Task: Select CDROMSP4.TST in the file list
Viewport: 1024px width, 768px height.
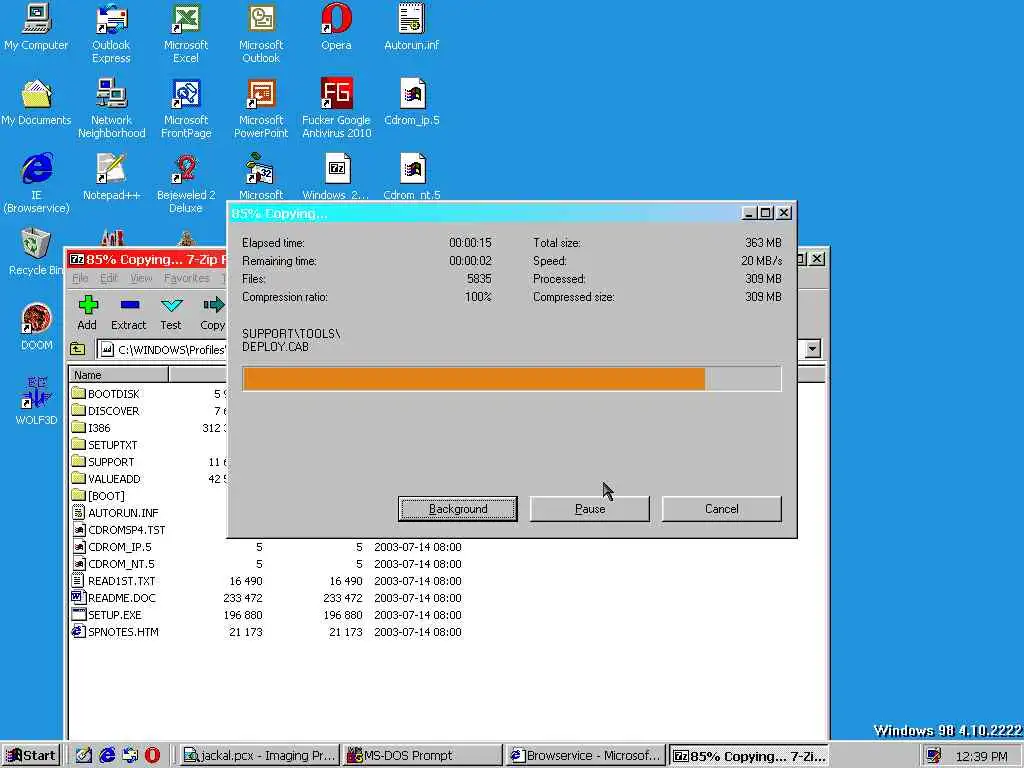Action: click(x=118, y=530)
